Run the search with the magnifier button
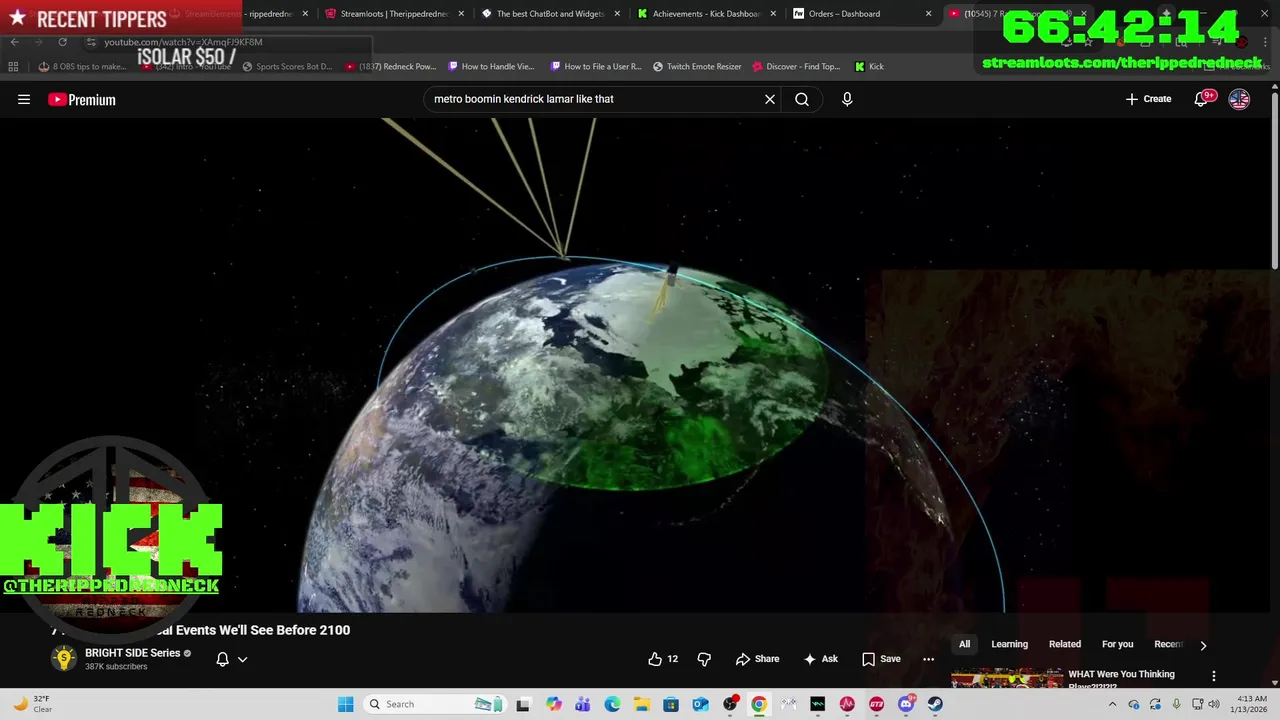The image size is (1280, 720). (x=802, y=99)
